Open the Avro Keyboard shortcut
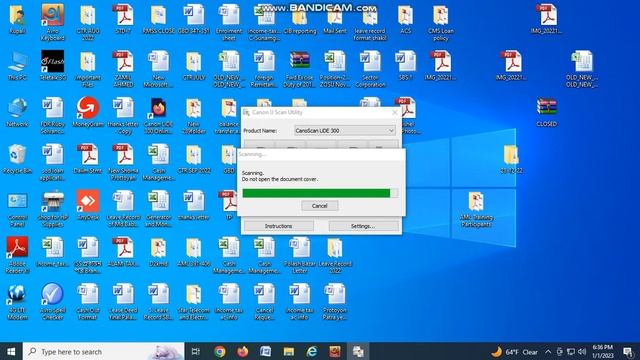 point(53,22)
